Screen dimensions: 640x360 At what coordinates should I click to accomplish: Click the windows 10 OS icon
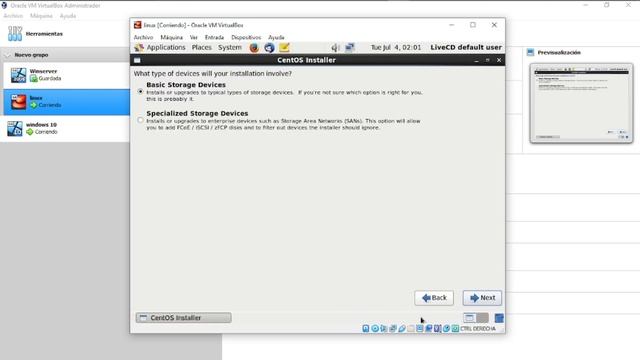(15, 129)
